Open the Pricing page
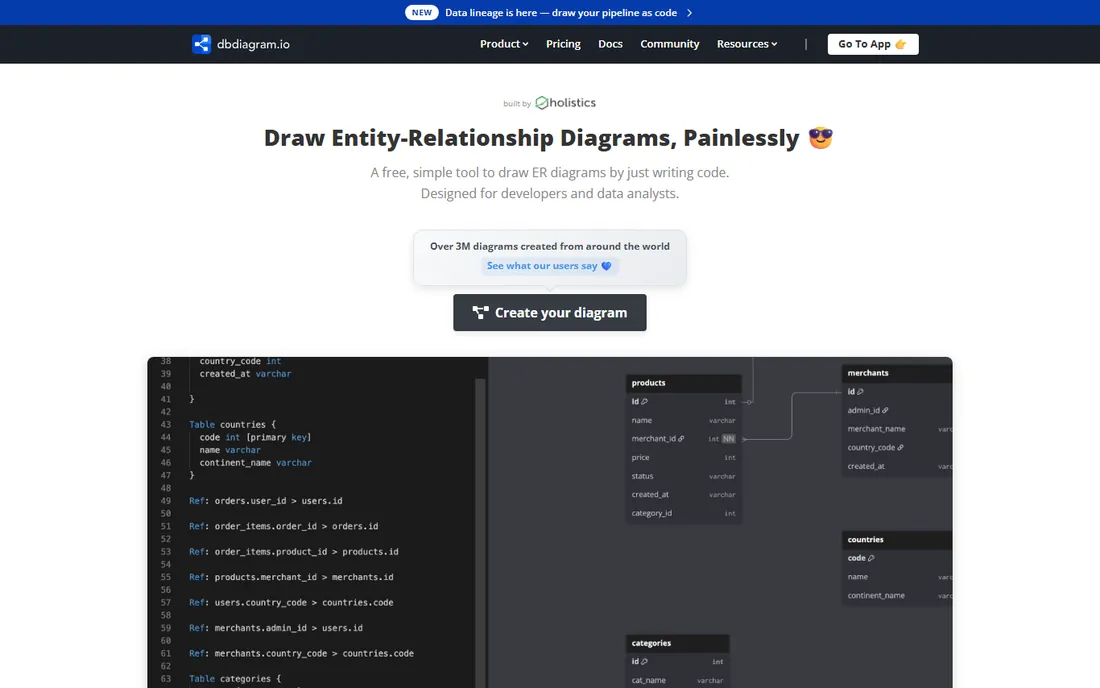Viewport: 1100px width, 688px height. click(563, 43)
